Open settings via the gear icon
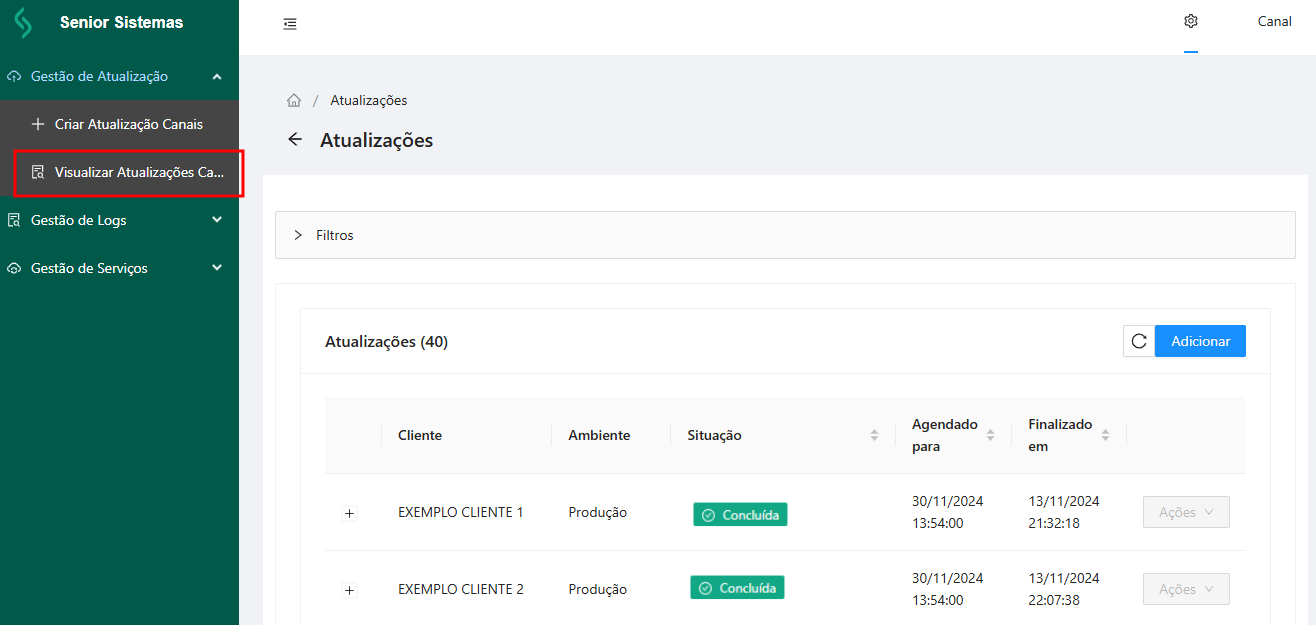 coord(1191,22)
